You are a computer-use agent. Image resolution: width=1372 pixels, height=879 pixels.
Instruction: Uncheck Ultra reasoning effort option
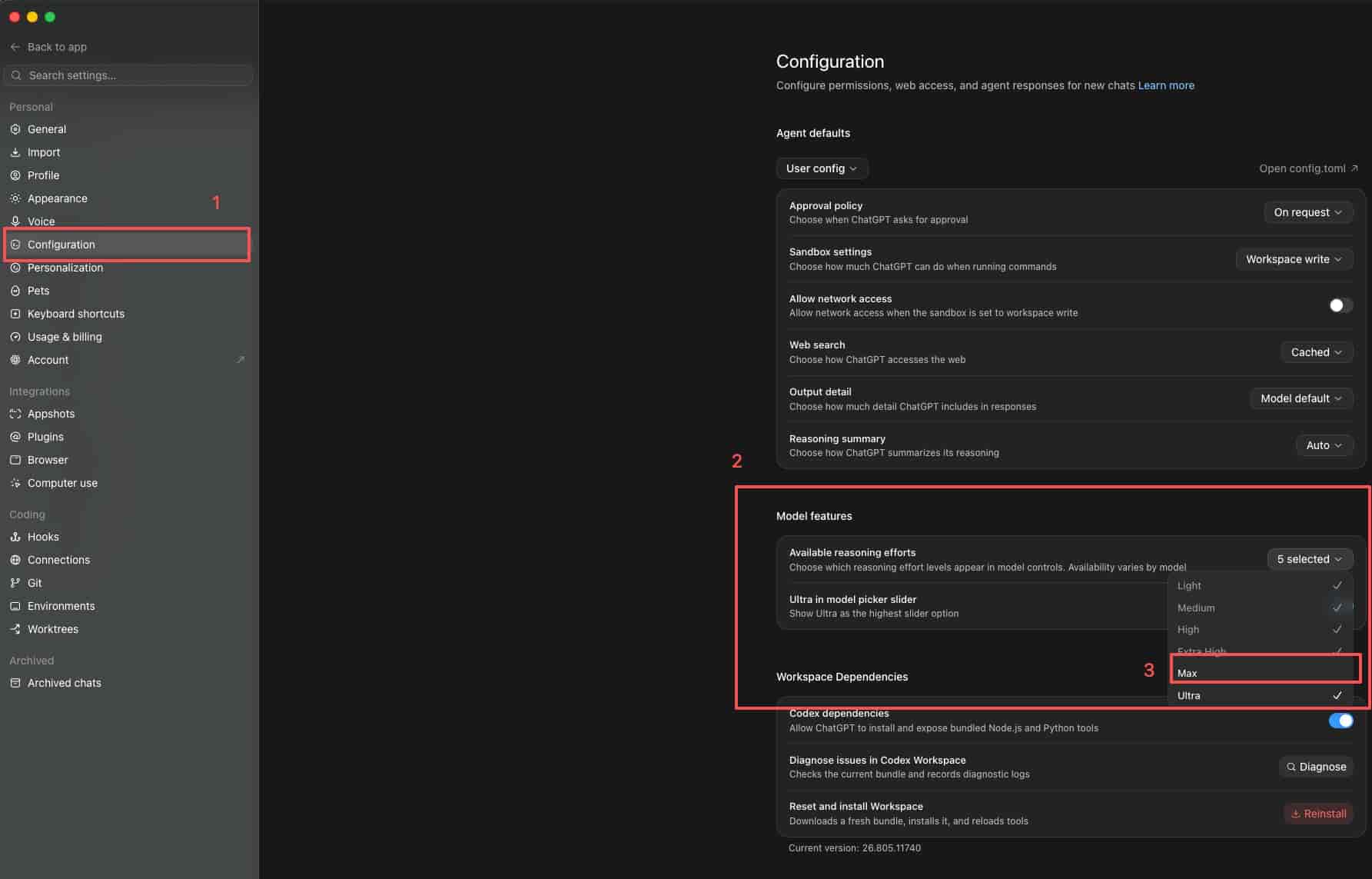[1261, 695]
